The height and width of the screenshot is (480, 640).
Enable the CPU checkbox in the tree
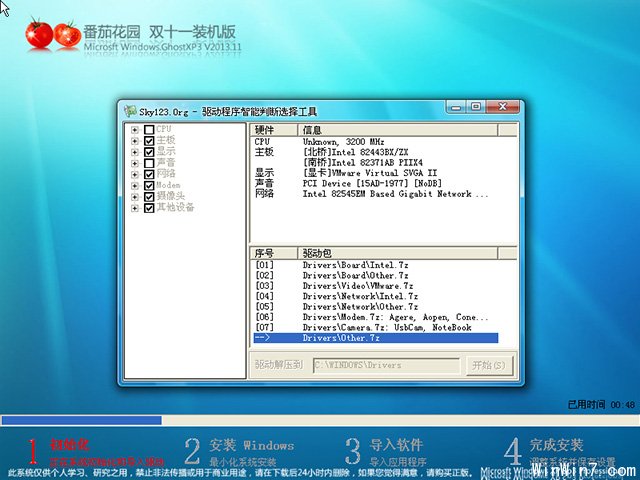click(x=149, y=130)
